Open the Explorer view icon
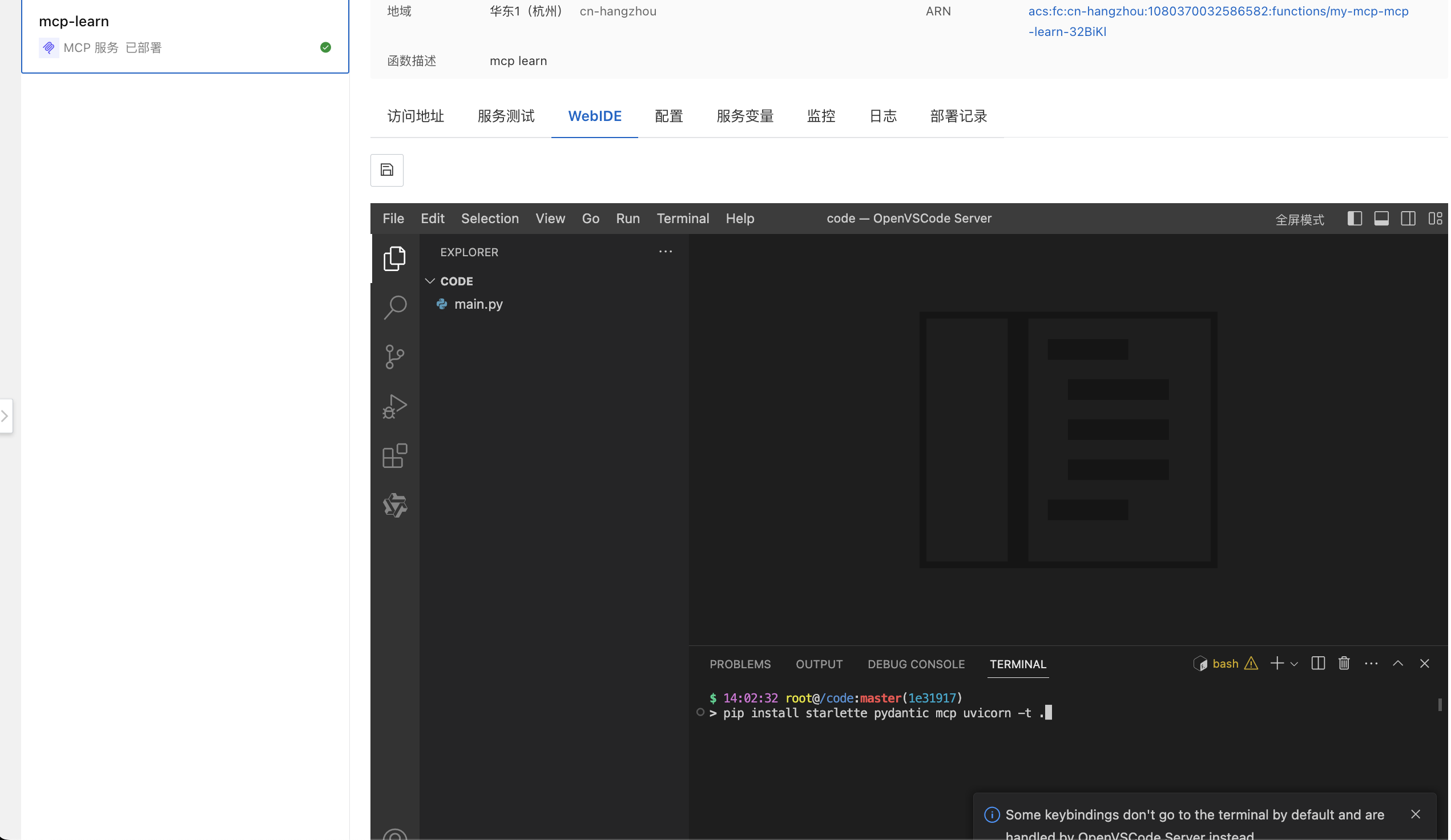Image resolution: width=1451 pixels, height=840 pixels. click(395, 259)
